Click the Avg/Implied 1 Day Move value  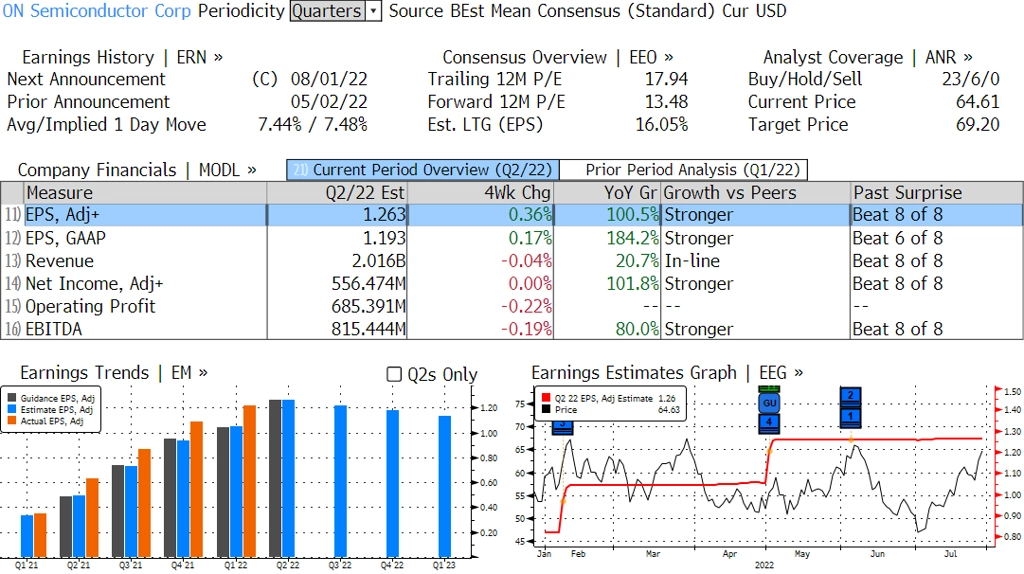pyautogui.click(x=312, y=125)
